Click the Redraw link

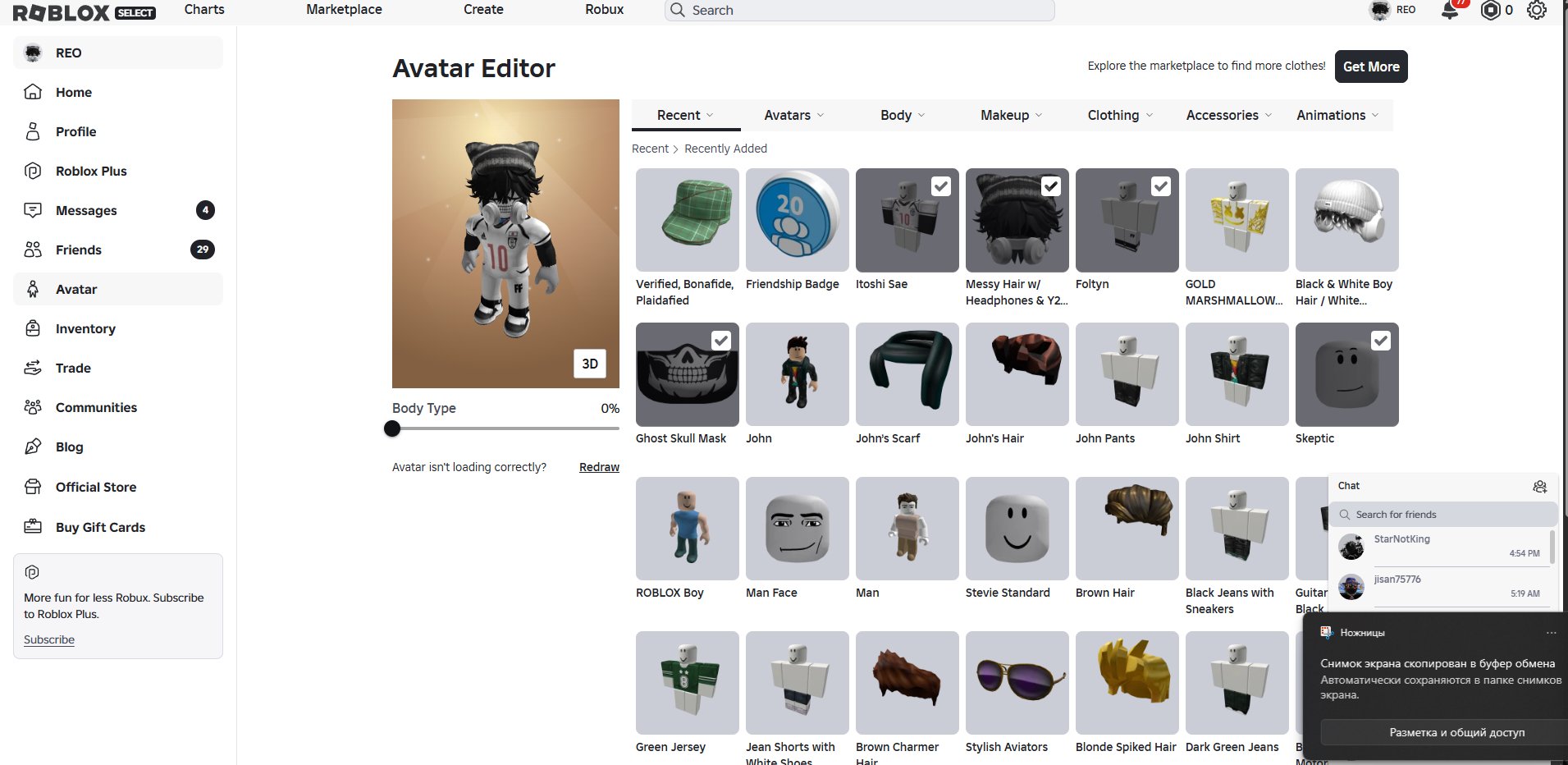(599, 467)
